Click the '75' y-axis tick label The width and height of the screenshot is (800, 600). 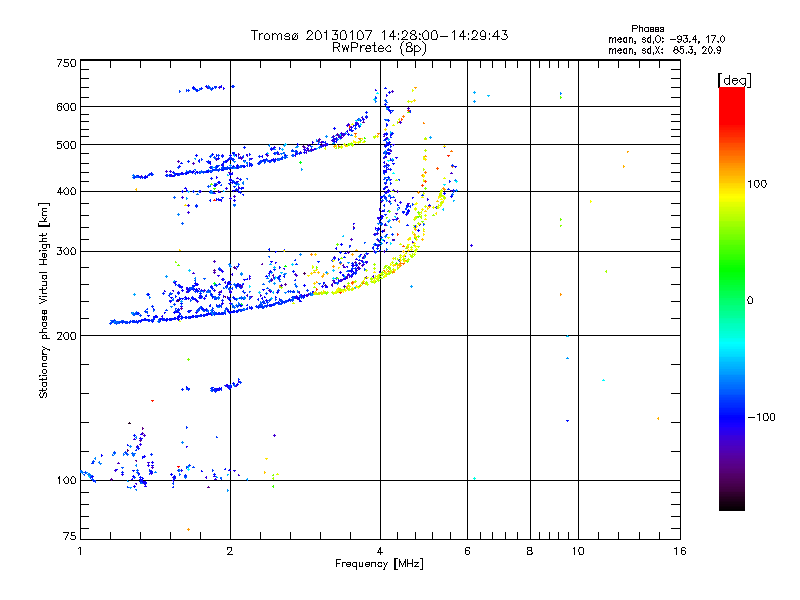[x=70, y=536]
